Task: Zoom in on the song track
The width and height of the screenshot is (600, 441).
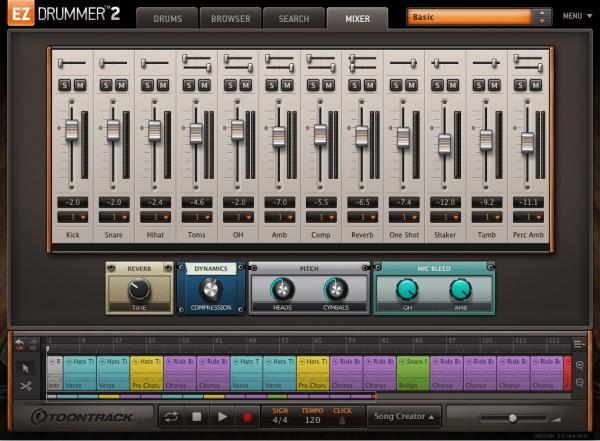Action: pos(580,365)
